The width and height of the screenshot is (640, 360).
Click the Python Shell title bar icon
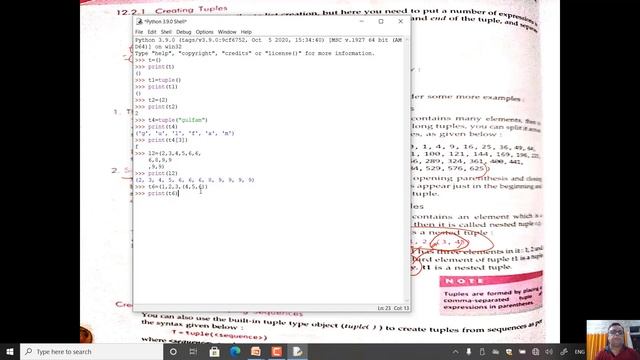(x=139, y=21)
